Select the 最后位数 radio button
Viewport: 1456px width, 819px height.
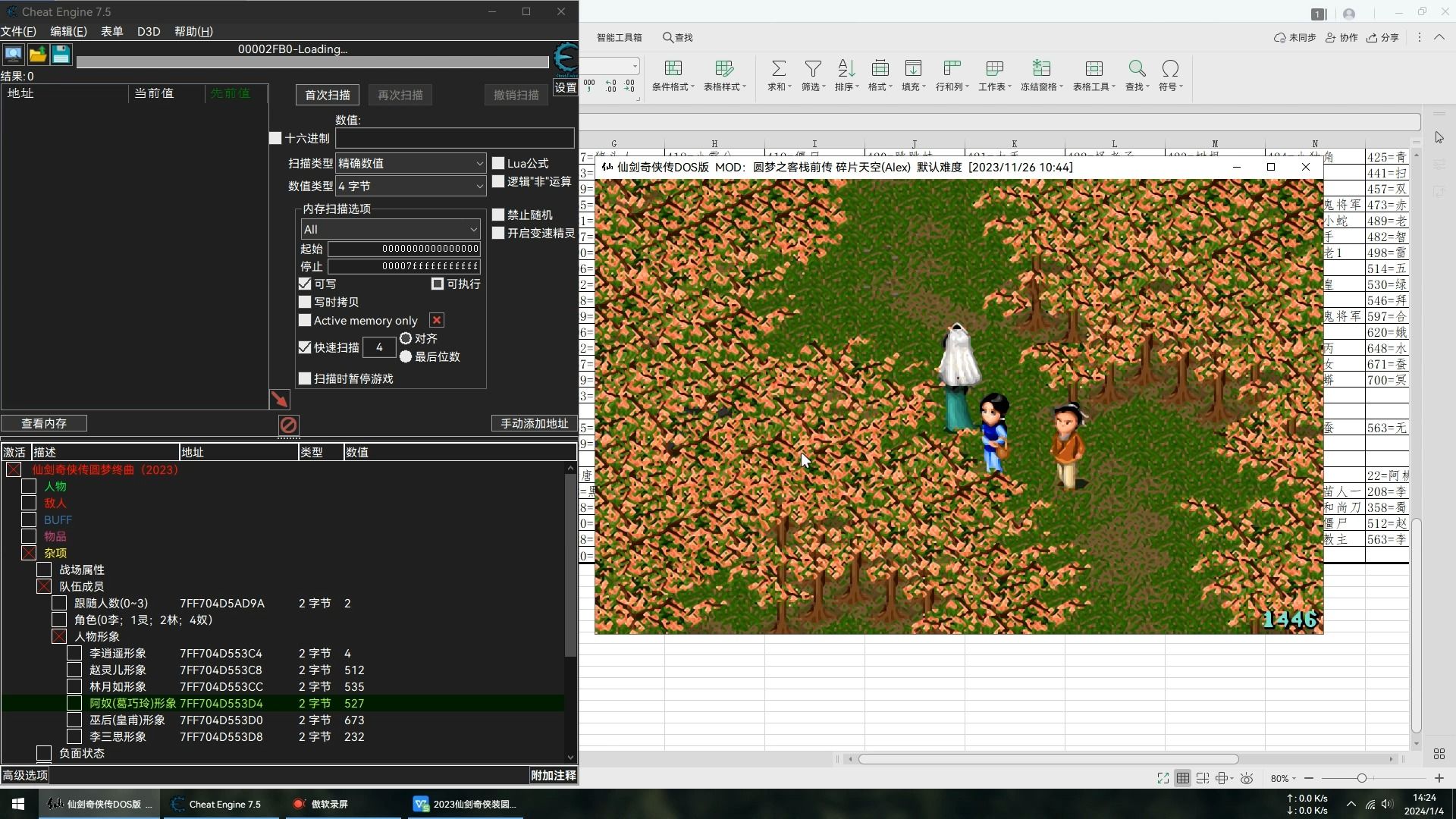click(x=406, y=356)
